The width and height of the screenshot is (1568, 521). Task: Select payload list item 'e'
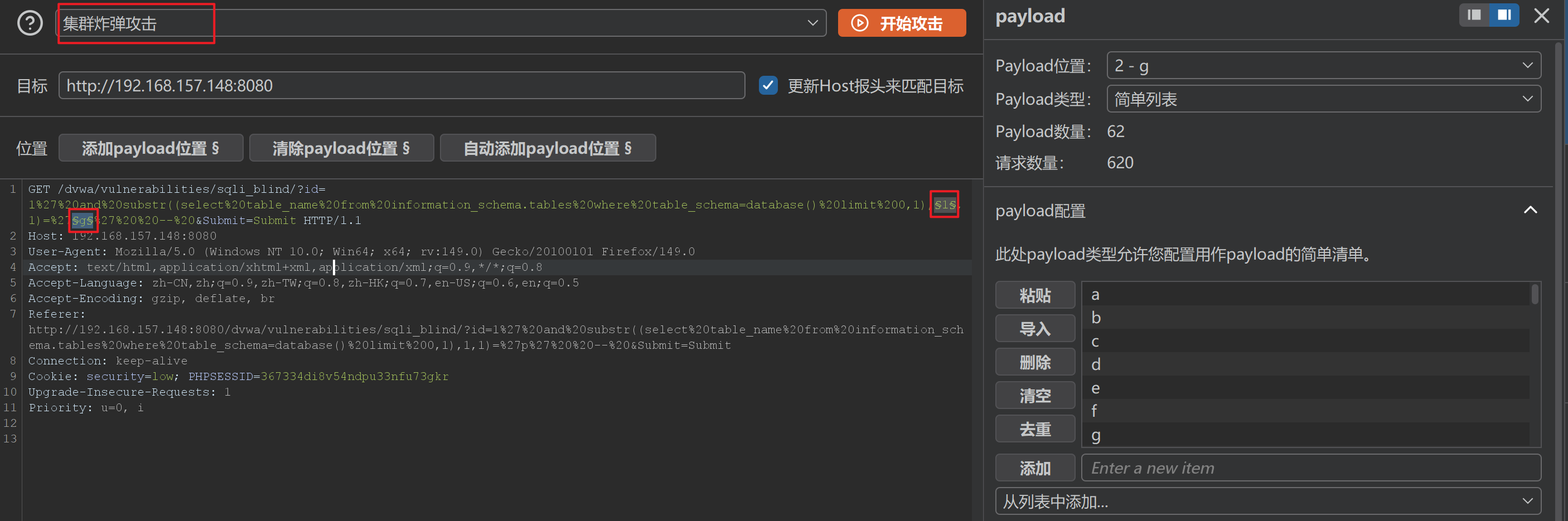point(1306,387)
